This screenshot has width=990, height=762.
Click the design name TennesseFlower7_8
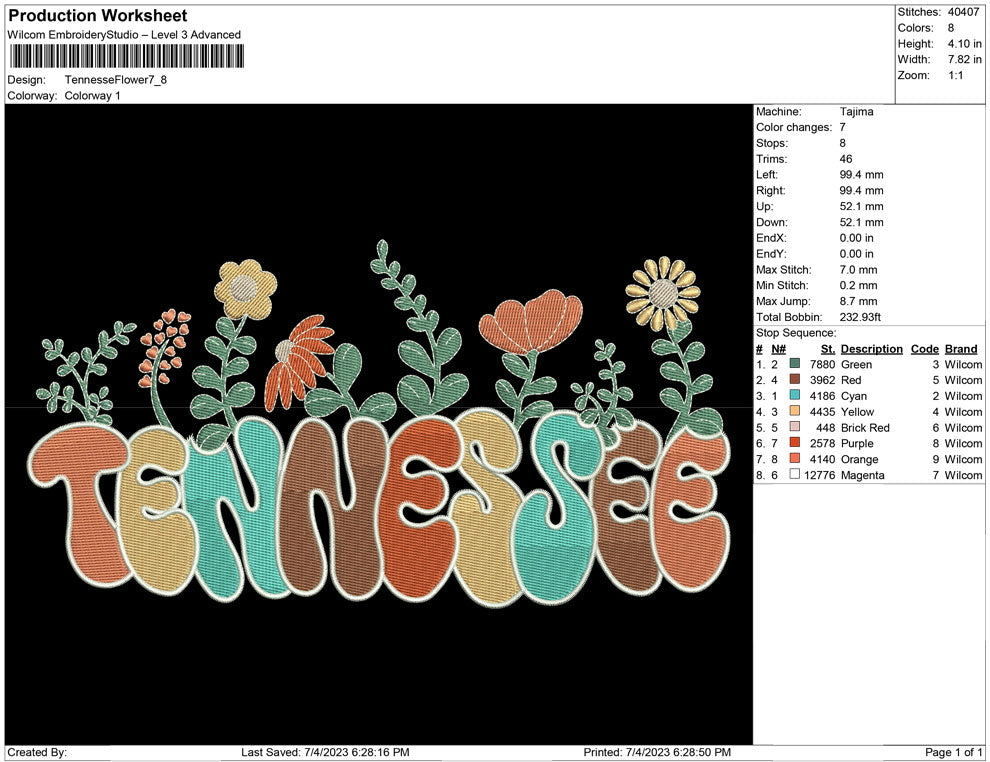pos(115,79)
